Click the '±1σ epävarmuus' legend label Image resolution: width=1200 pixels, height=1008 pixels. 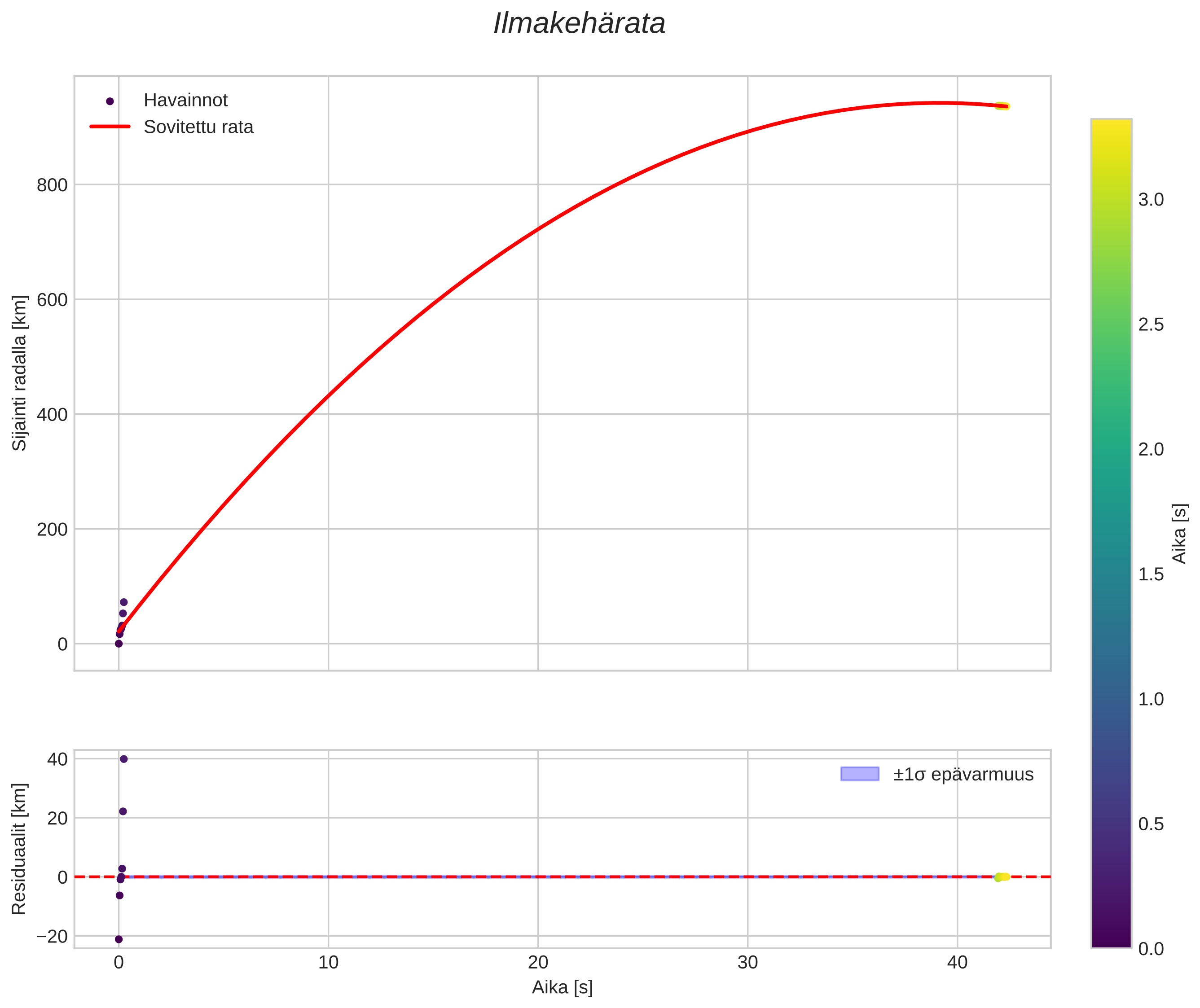click(963, 775)
